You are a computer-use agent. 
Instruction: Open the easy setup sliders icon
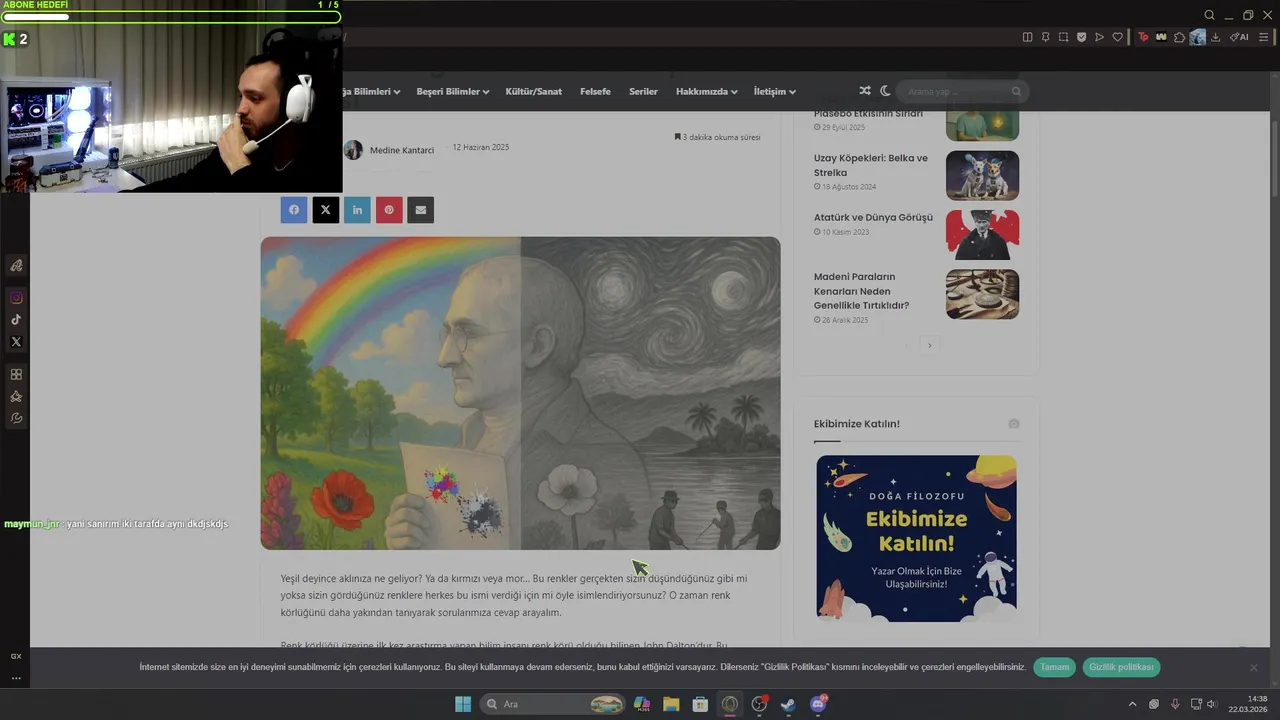tap(1263, 37)
